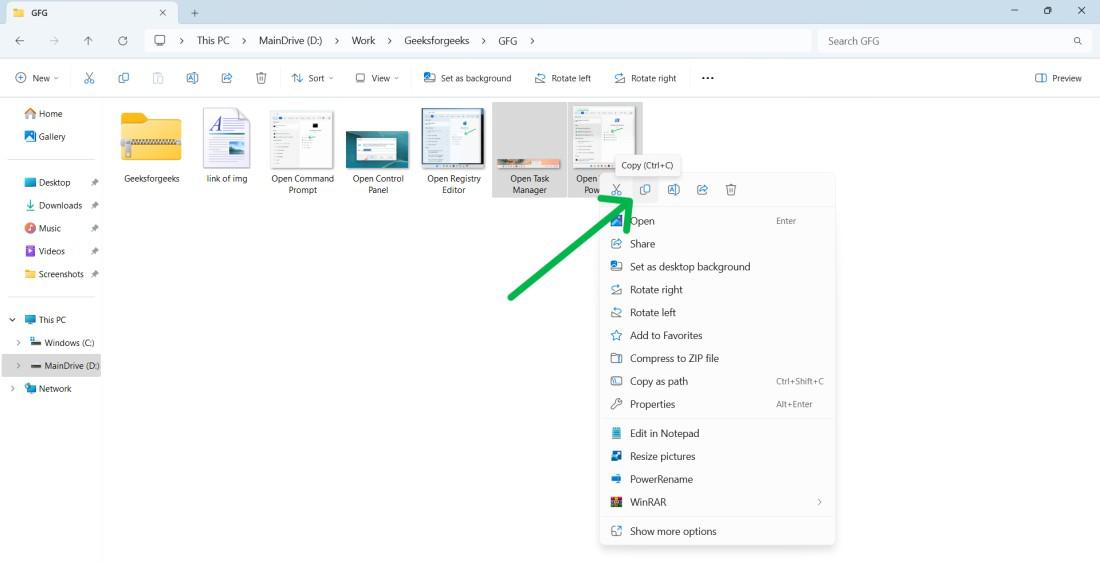Go back with the left arrow
This screenshot has height=563, width=1100.
20,41
